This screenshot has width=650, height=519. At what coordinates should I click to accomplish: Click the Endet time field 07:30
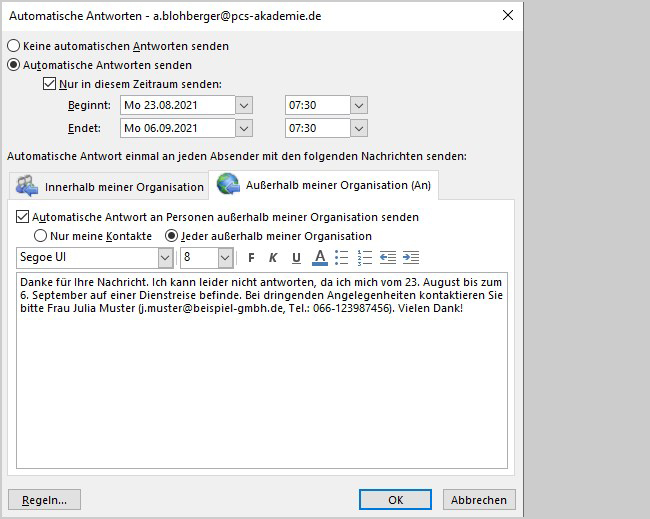tap(318, 129)
